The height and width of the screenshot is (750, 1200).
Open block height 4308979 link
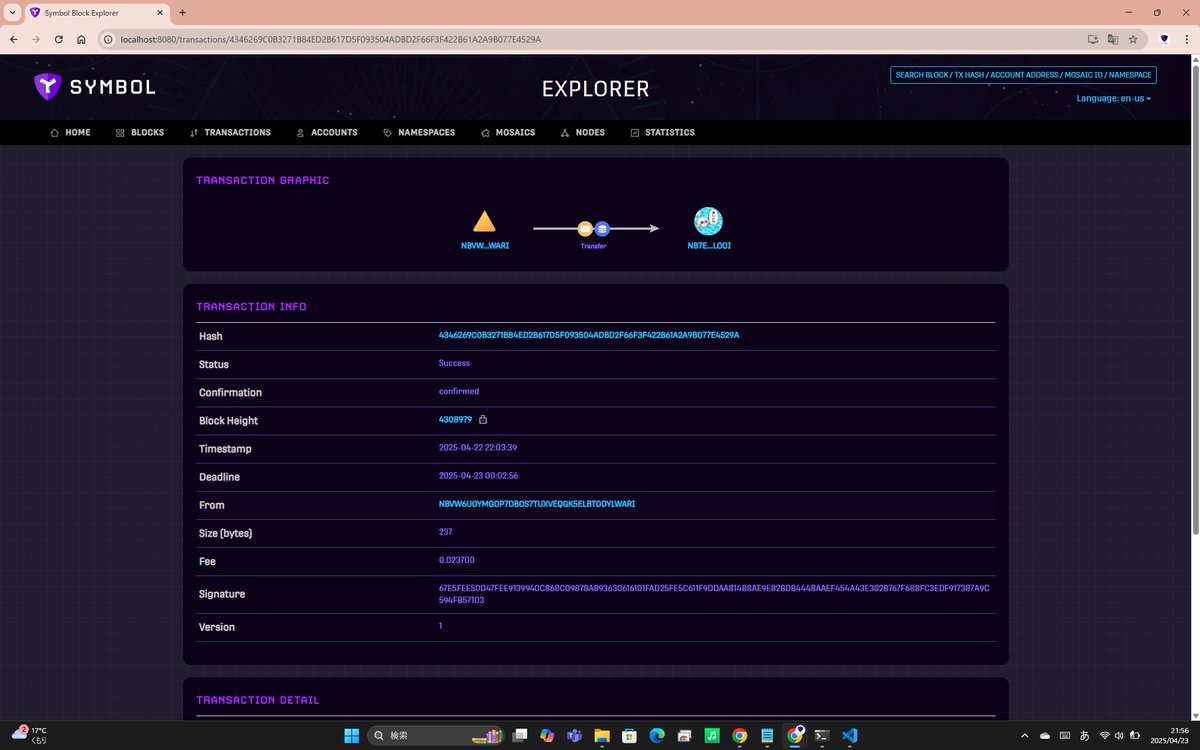(x=455, y=419)
